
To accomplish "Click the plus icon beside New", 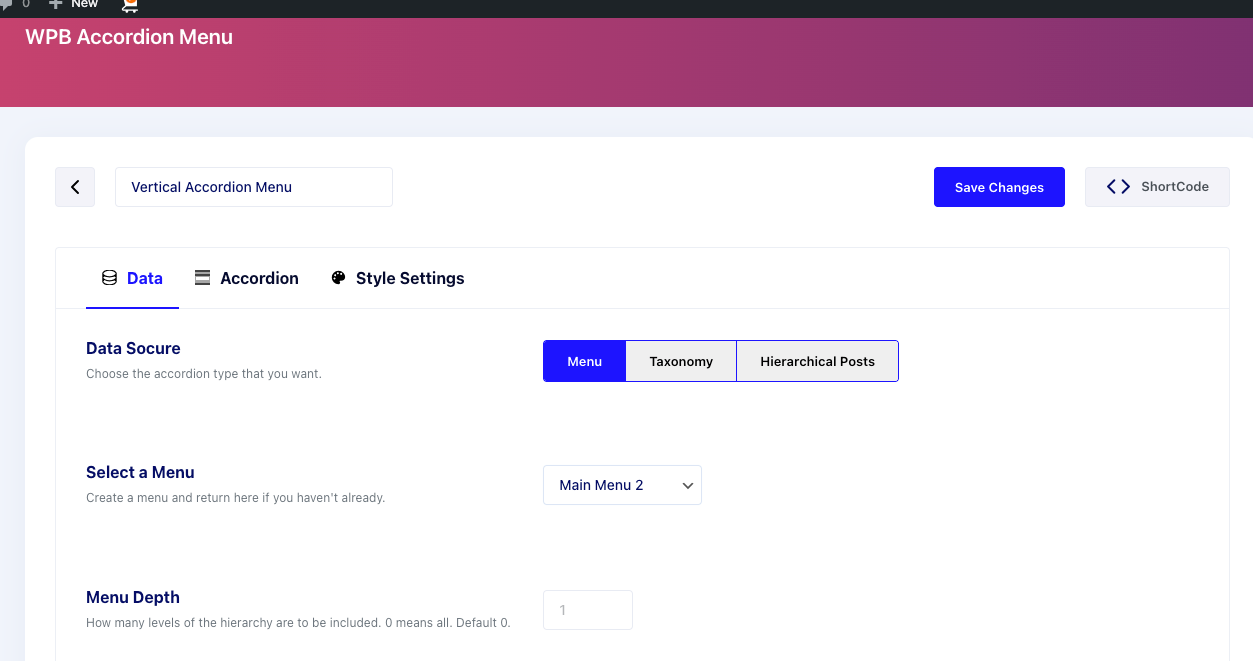I will [x=56, y=4].
